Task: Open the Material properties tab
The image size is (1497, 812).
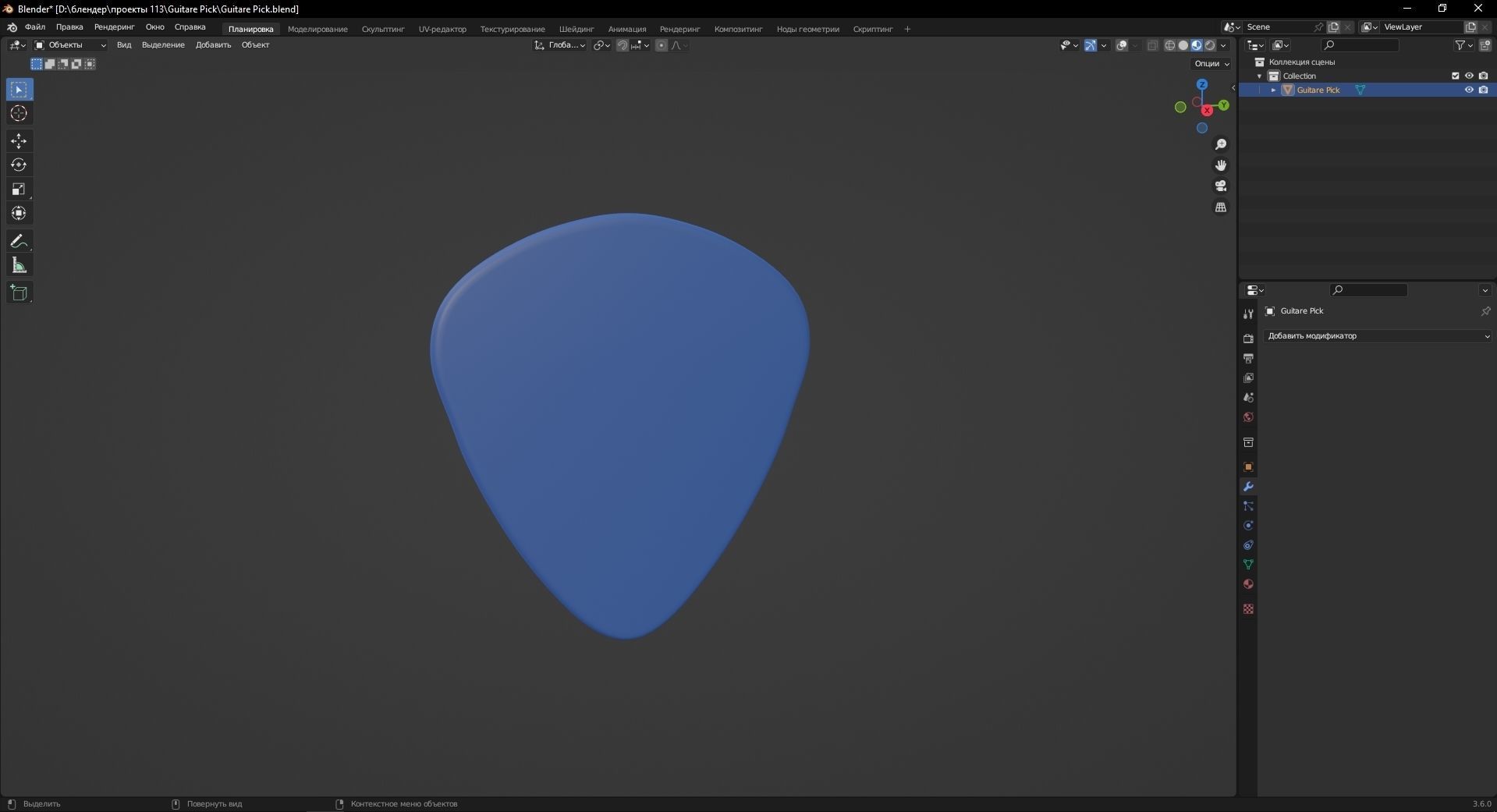Action: [1248, 584]
